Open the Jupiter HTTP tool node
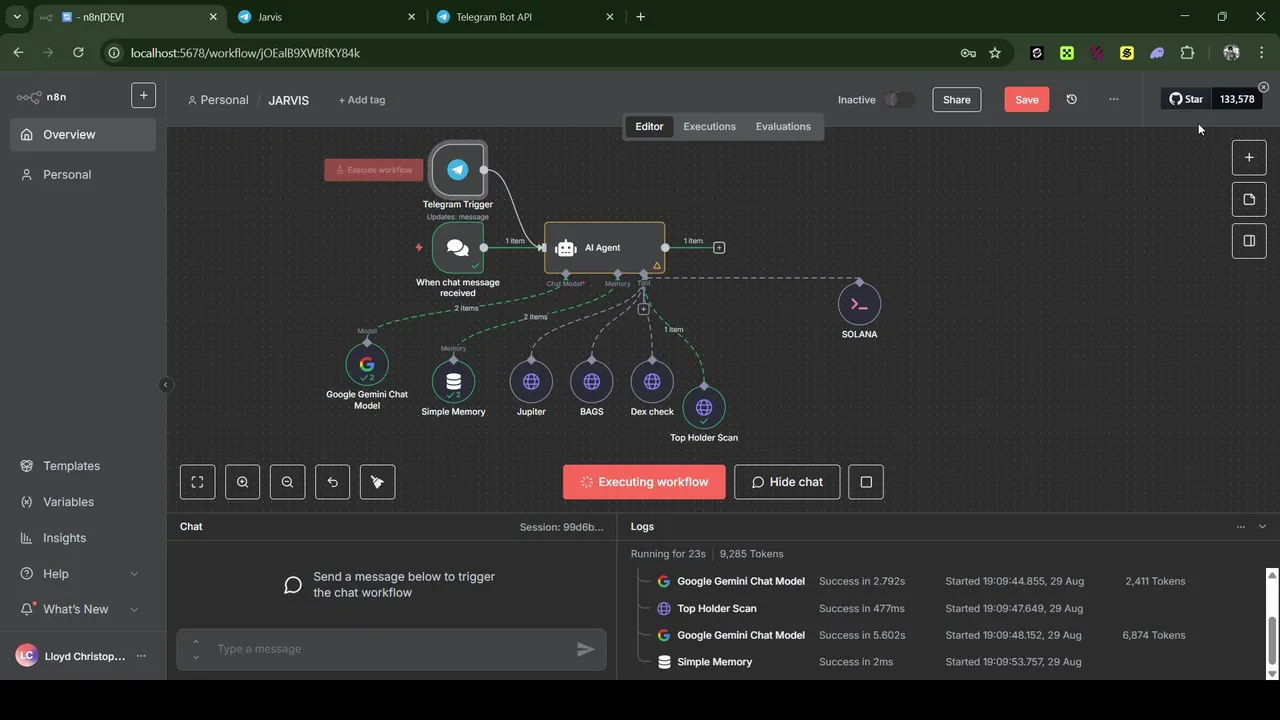The height and width of the screenshot is (720, 1280). 531,382
